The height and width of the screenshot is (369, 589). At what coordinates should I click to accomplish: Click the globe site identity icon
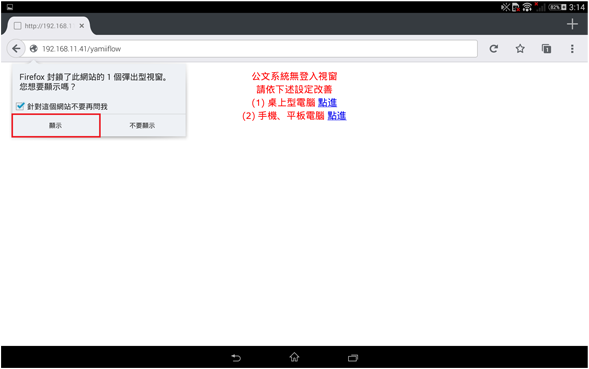(34, 49)
